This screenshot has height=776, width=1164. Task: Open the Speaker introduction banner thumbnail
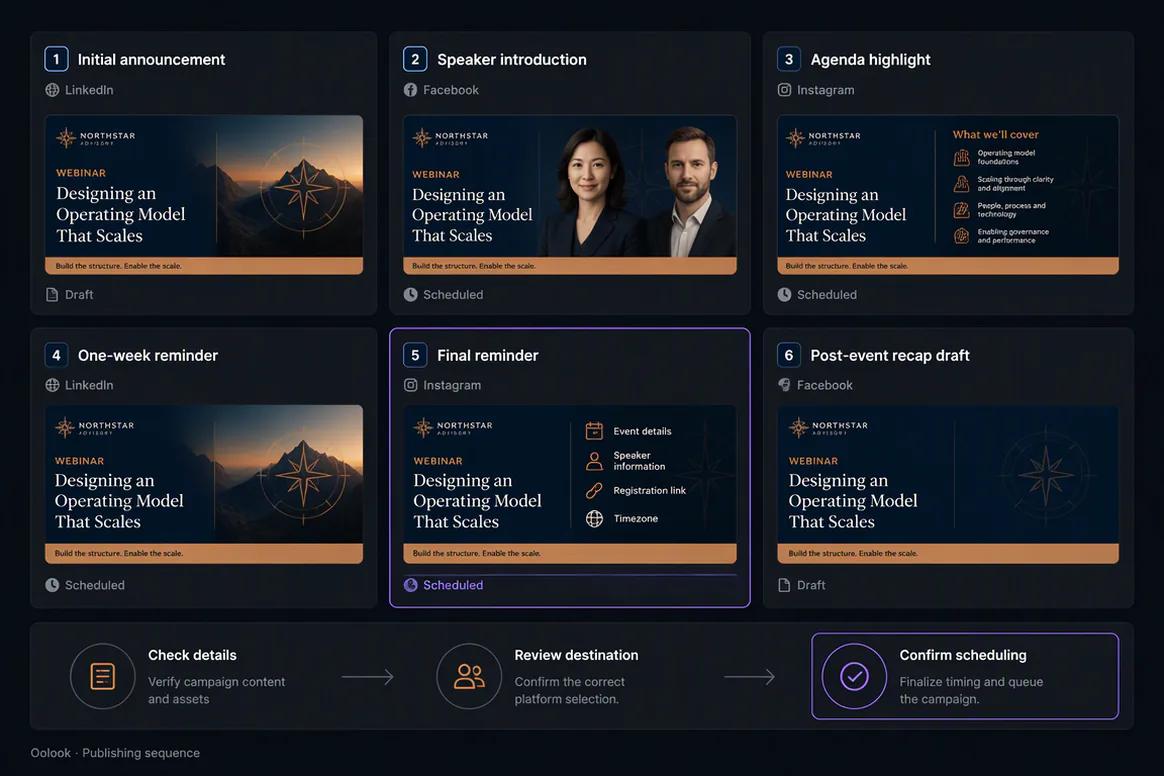[570, 195]
